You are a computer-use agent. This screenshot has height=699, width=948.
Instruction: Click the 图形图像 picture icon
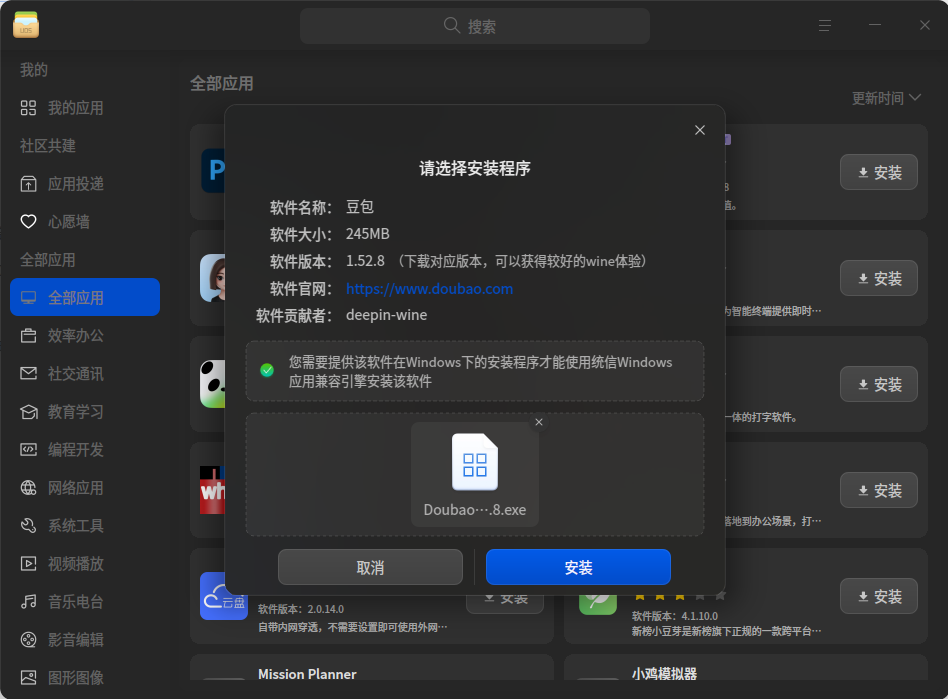pos(28,678)
